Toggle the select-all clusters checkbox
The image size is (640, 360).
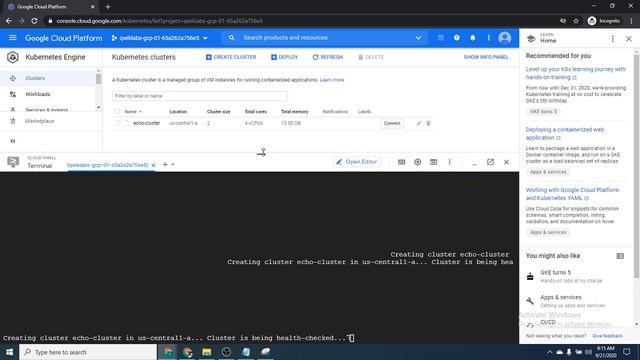click(118, 111)
